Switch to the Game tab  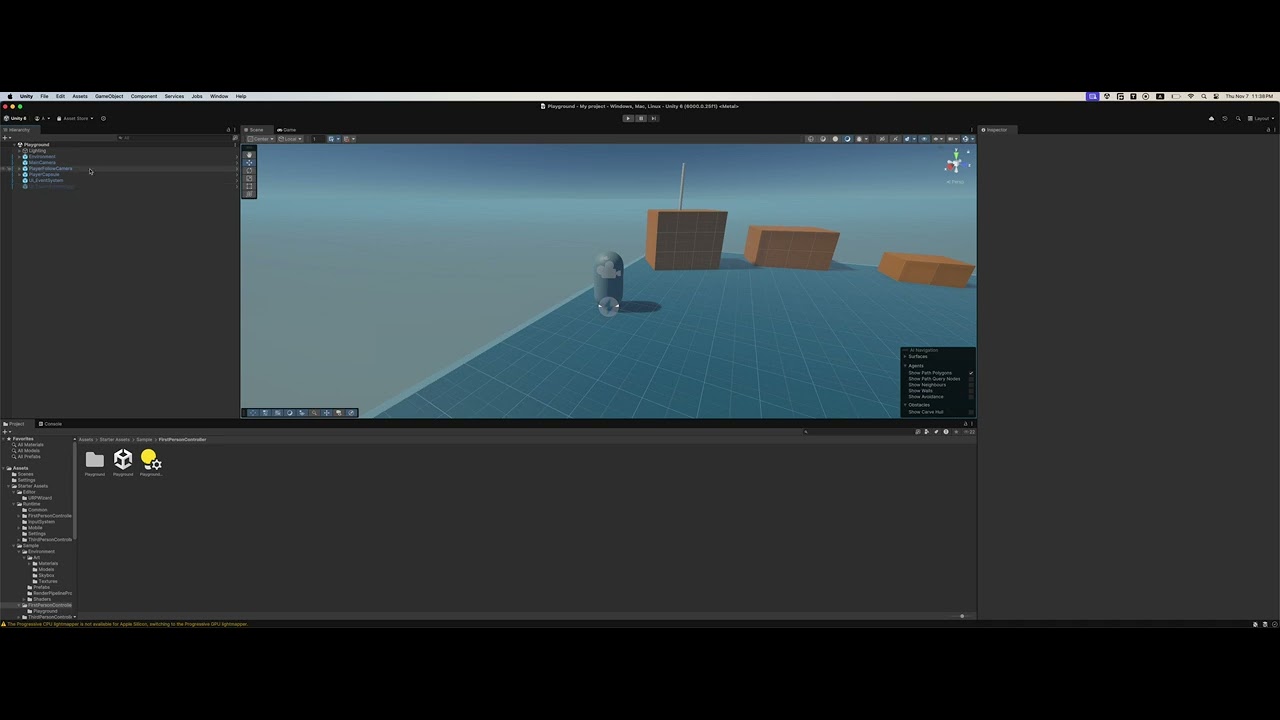click(x=287, y=130)
